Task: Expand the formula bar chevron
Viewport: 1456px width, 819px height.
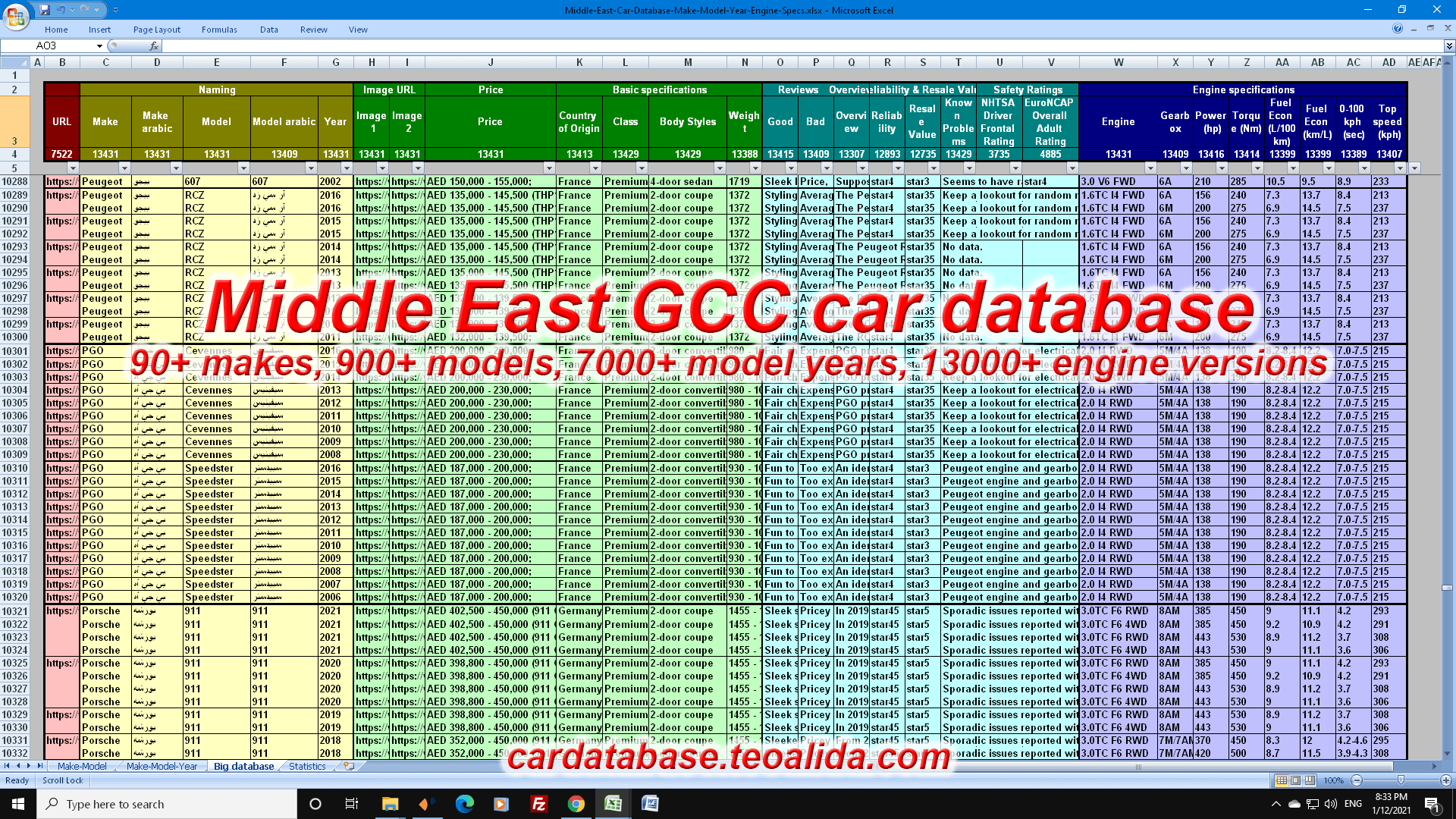Action: 1449,46
